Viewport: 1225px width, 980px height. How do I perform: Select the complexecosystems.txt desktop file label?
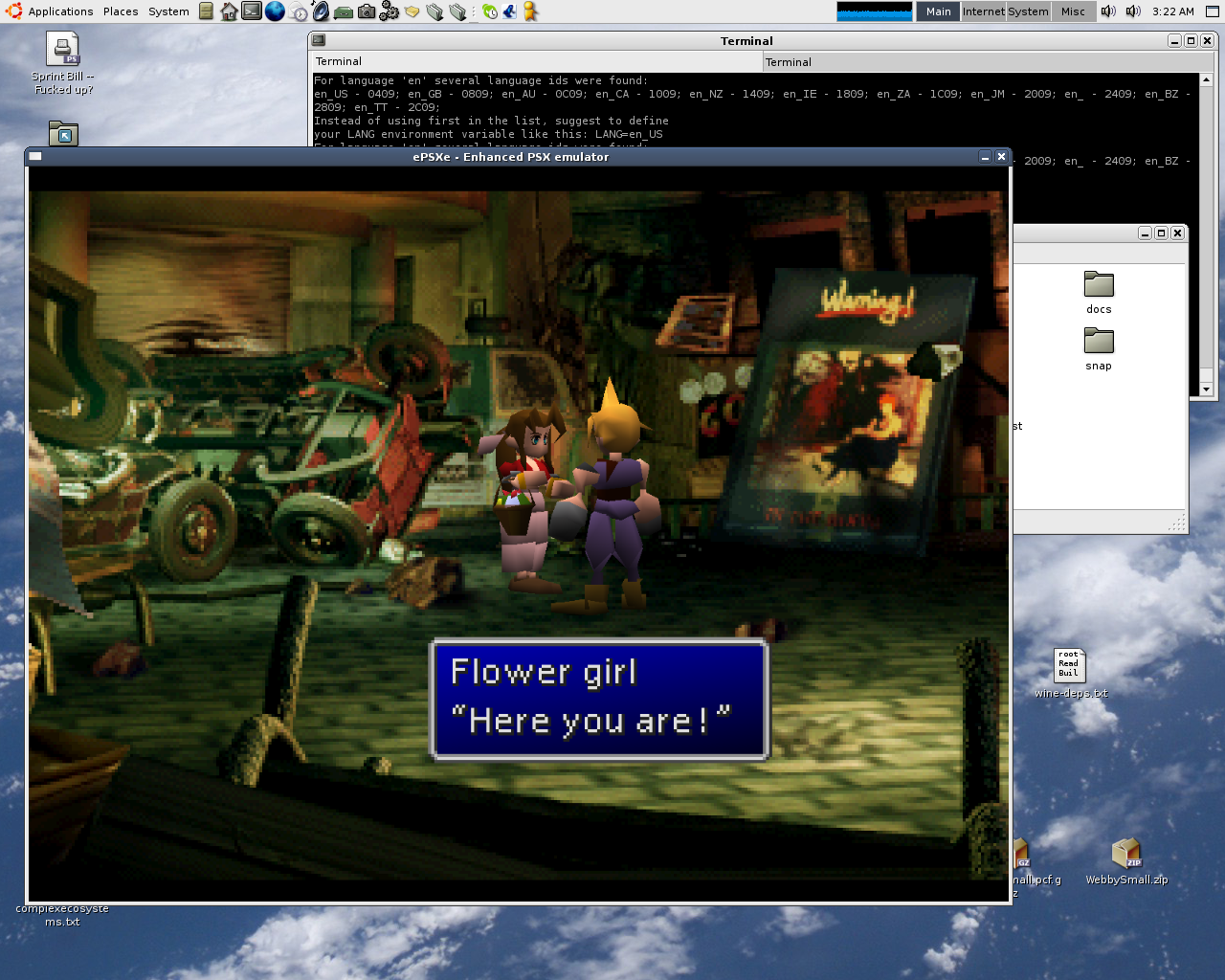pos(62,915)
